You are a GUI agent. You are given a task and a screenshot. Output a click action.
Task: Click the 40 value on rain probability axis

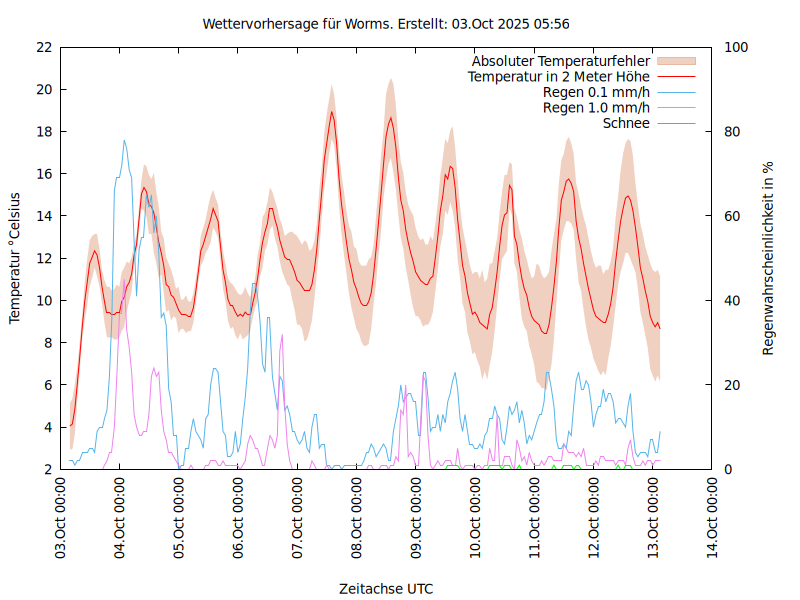(731, 301)
